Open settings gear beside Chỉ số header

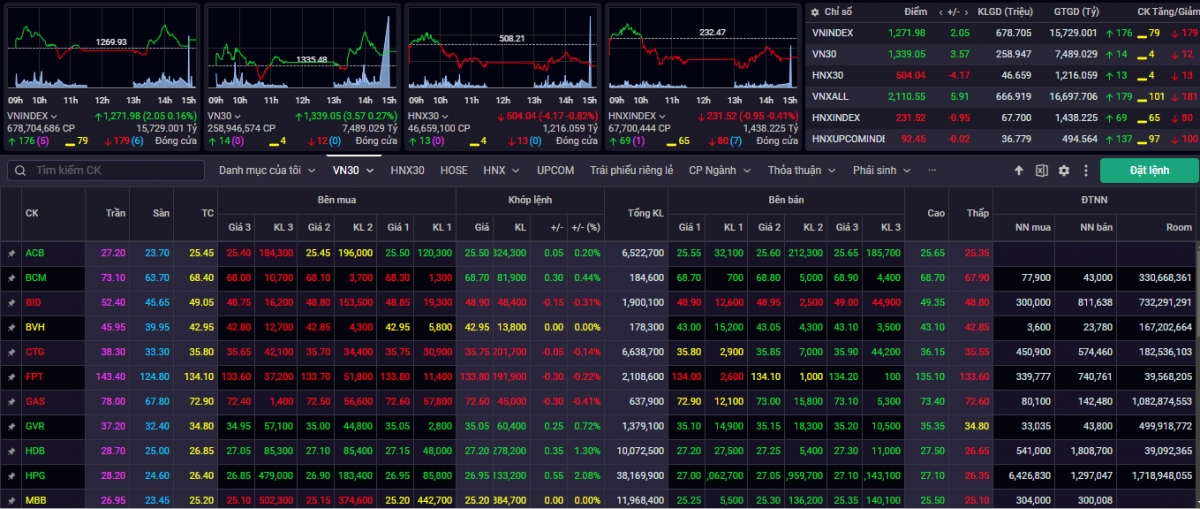point(815,12)
